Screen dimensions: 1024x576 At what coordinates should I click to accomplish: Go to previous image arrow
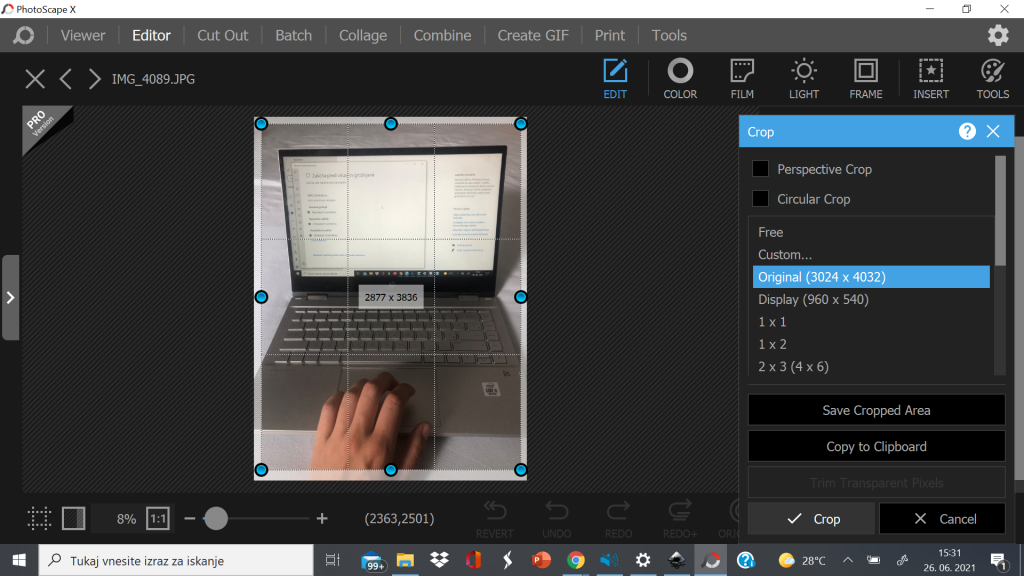click(65, 79)
